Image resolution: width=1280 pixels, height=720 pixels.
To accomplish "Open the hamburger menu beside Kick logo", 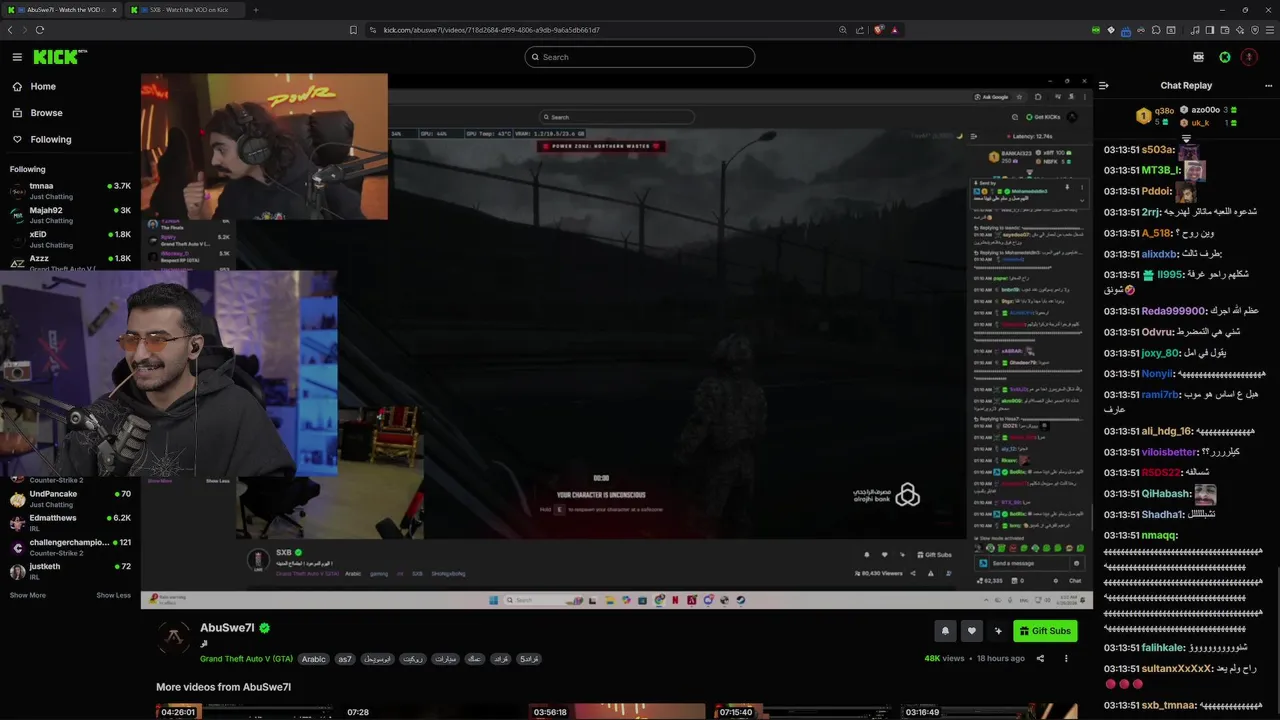I will pos(17,57).
